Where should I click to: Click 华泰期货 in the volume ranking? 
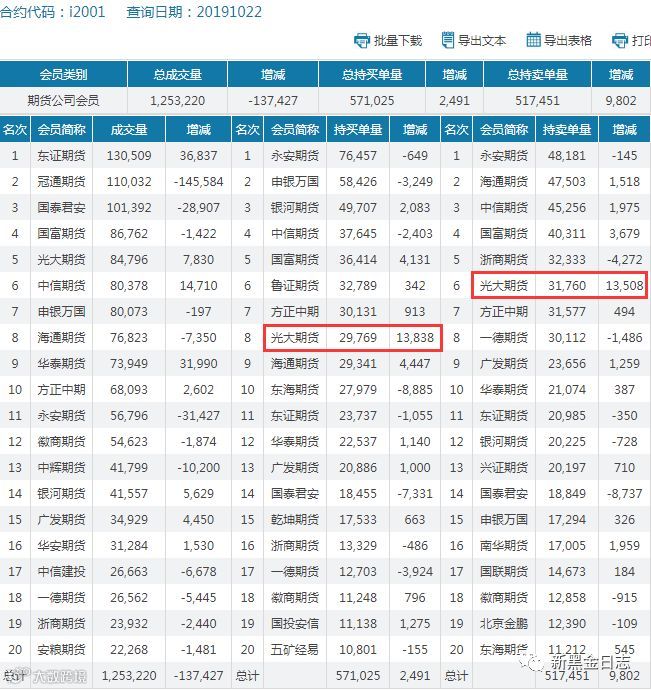[x=61, y=363]
